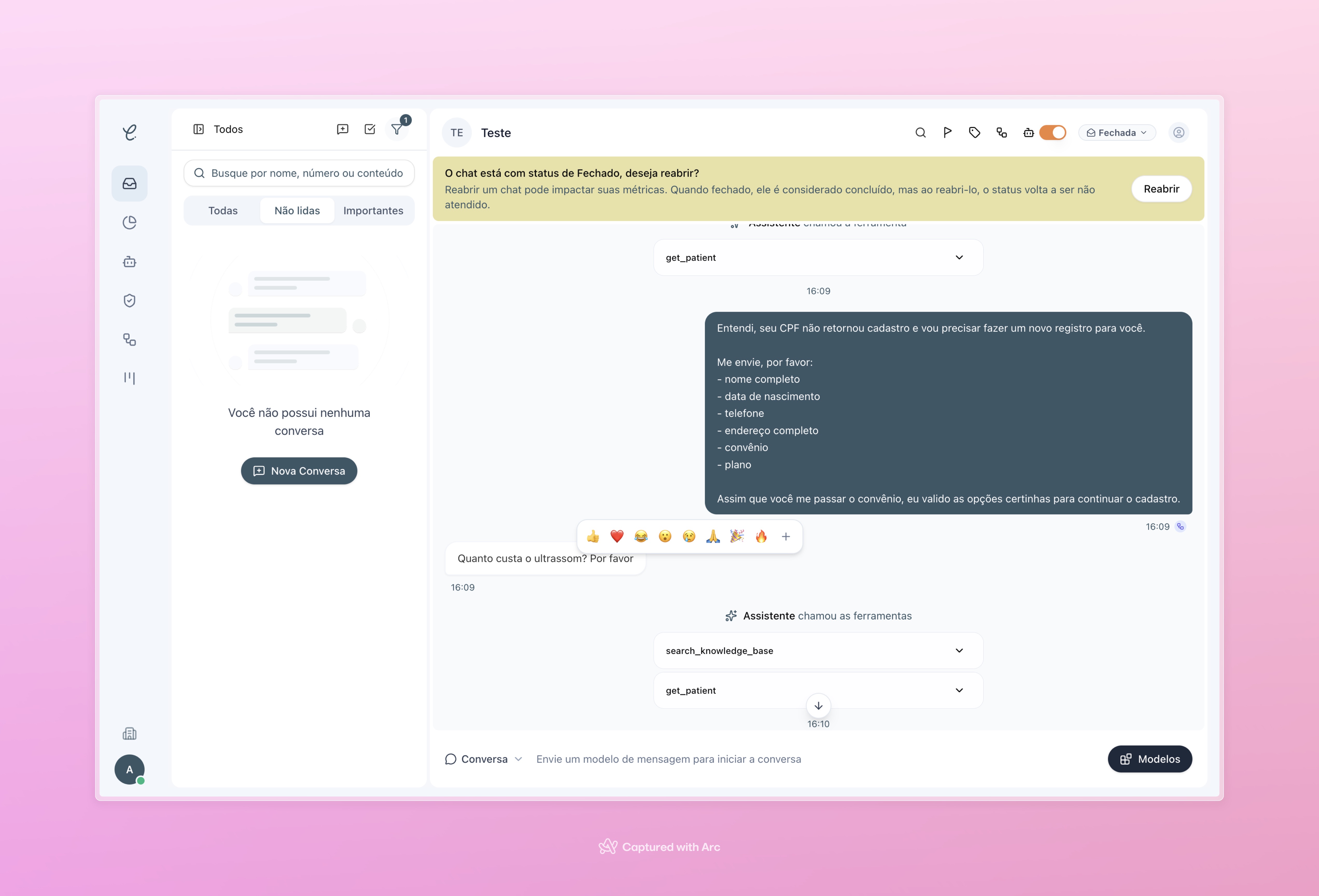Click the Reabrir button

click(1161, 189)
